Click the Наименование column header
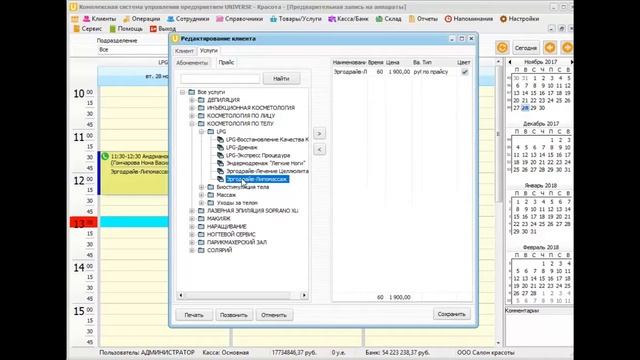 pyautogui.click(x=349, y=62)
